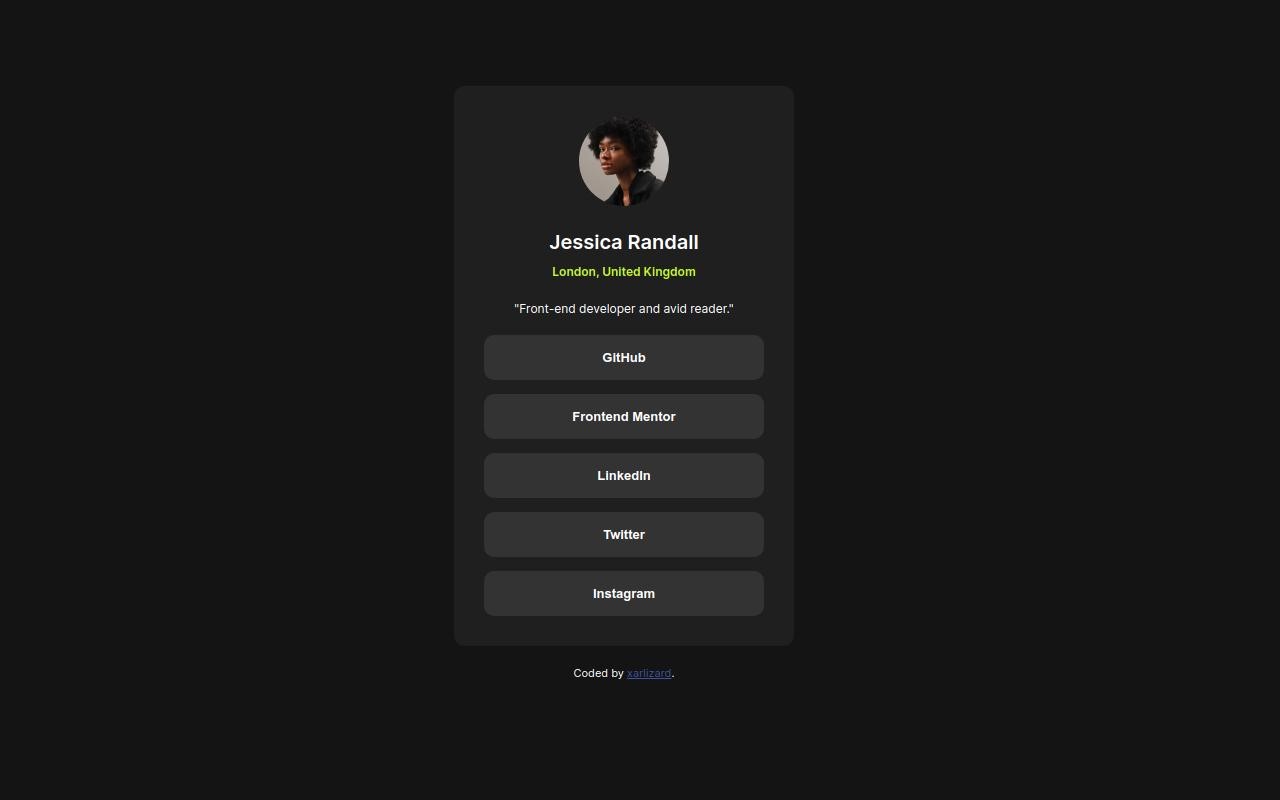Click the Coded by footer text
Screen dimensions: 1280x800
(598, 673)
